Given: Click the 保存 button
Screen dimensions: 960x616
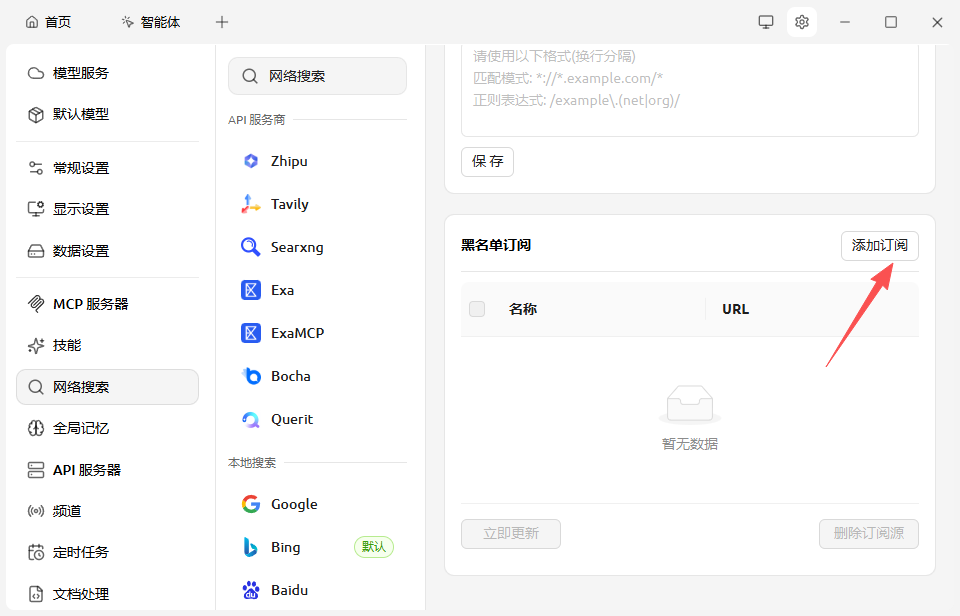Looking at the screenshot, I should 487,162.
